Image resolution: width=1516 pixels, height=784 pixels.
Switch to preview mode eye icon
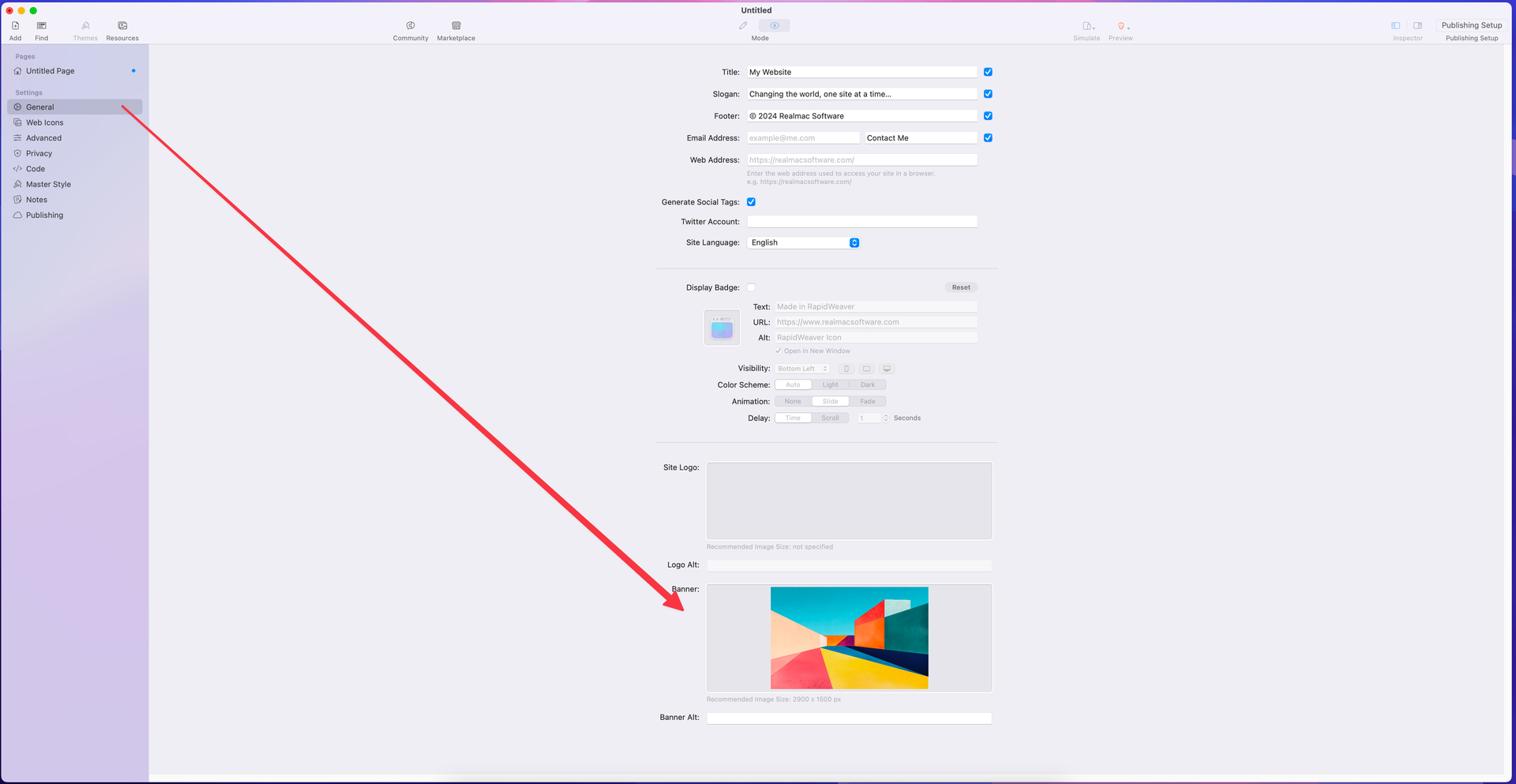point(775,26)
